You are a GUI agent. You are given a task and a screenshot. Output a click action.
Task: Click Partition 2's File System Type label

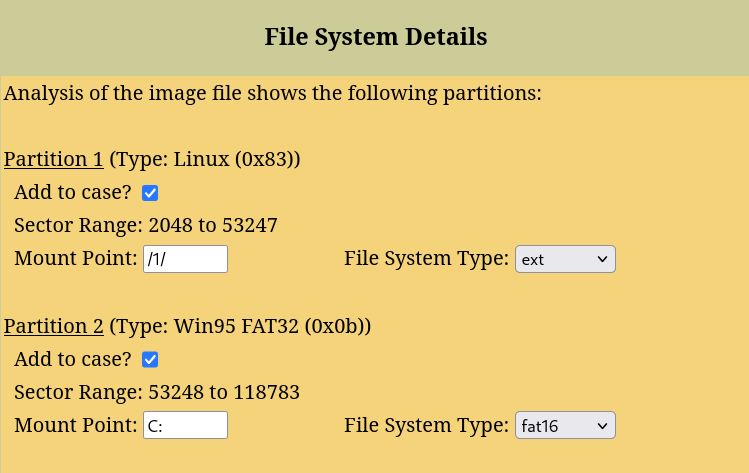point(426,426)
